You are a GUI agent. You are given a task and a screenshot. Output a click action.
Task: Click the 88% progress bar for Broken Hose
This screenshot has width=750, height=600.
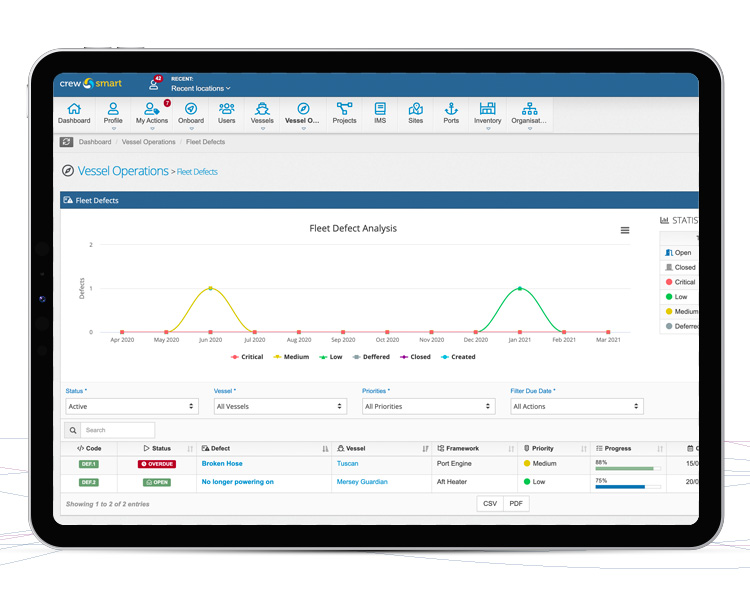click(628, 468)
